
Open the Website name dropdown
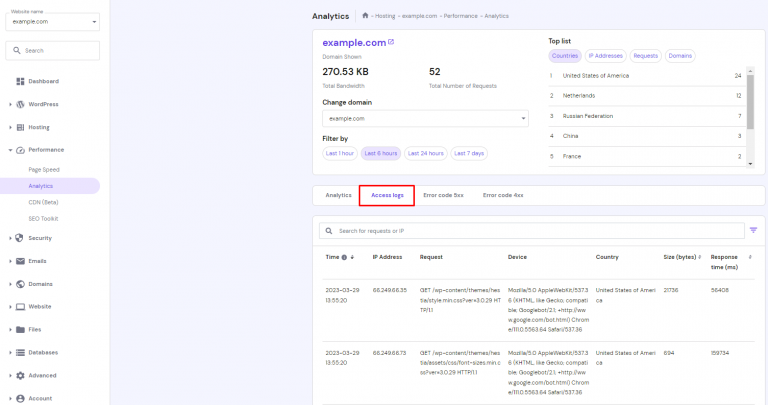(54, 21)
